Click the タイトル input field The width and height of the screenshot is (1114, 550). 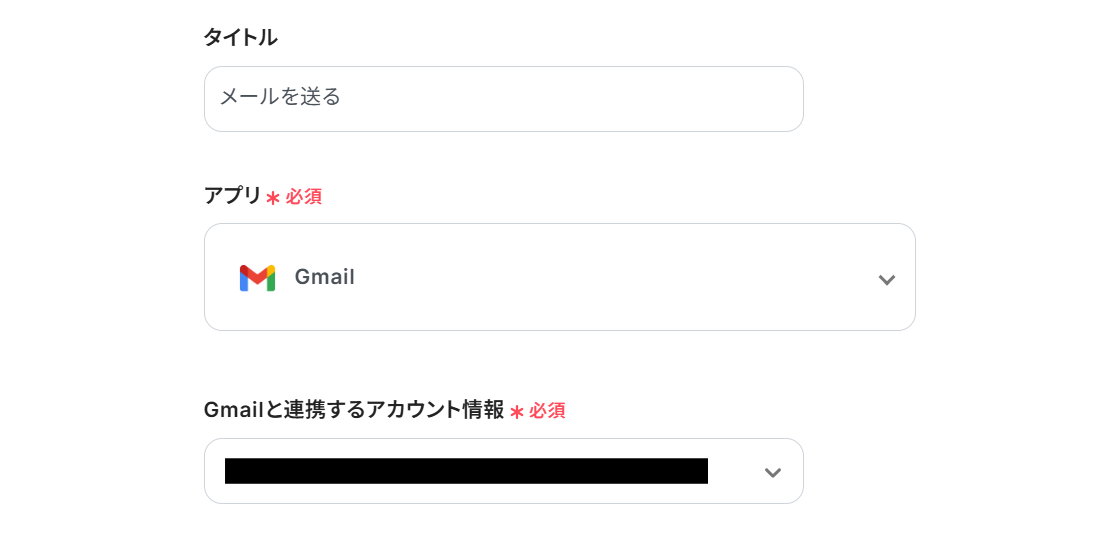[503, 98]
